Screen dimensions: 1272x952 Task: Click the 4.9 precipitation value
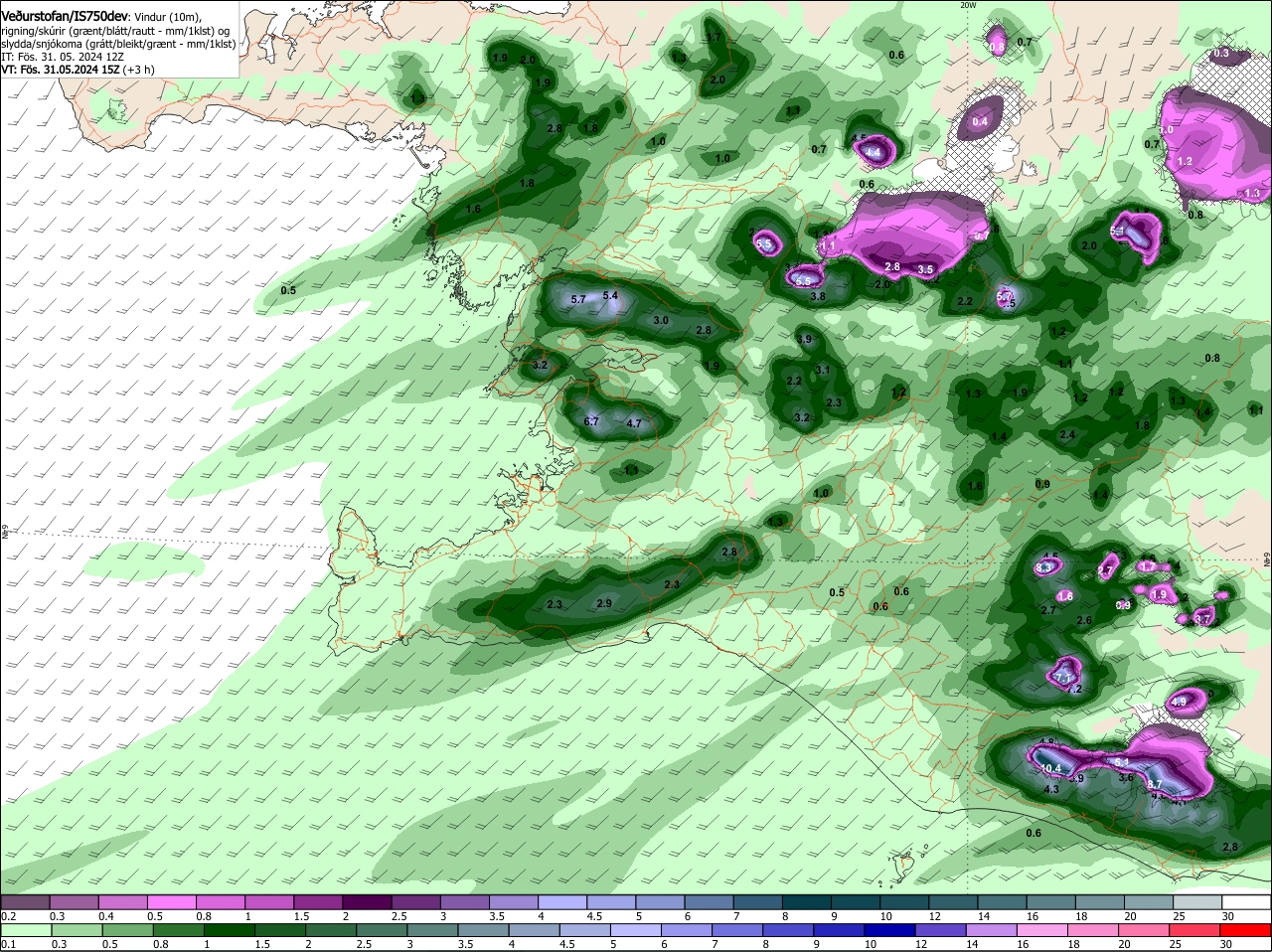1180,702
